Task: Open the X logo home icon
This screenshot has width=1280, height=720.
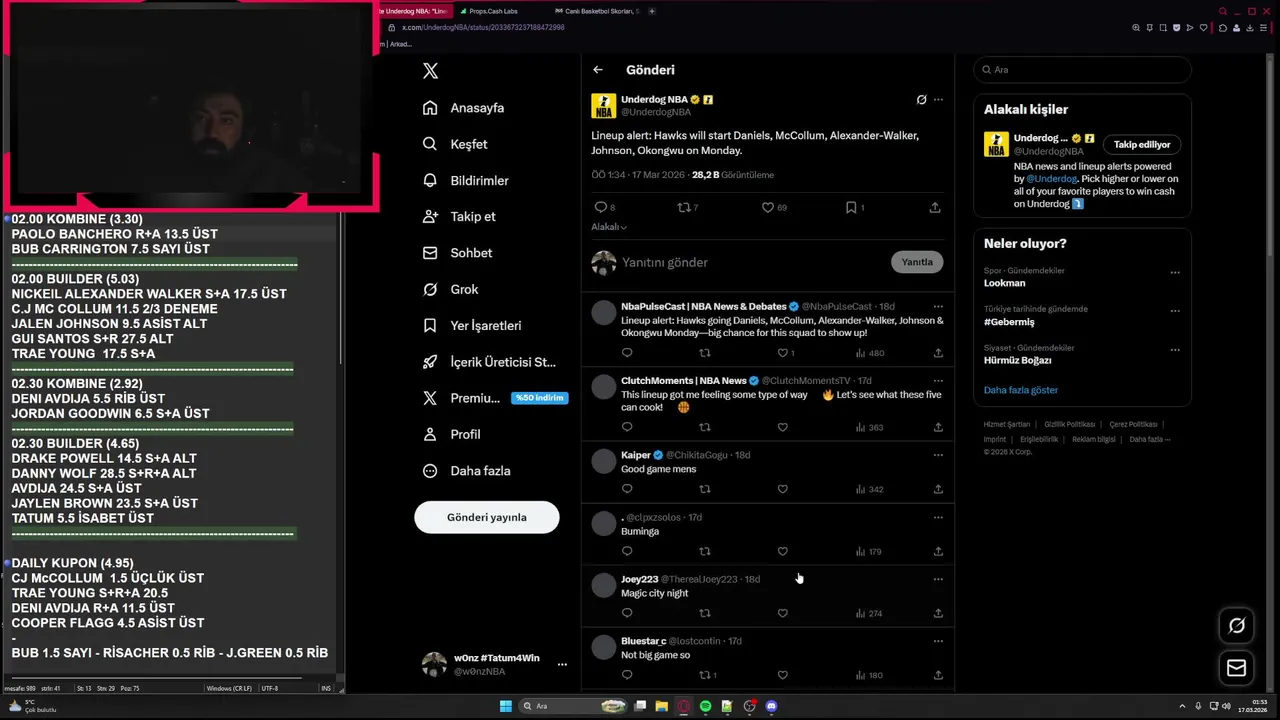Action: click(430, 71)
